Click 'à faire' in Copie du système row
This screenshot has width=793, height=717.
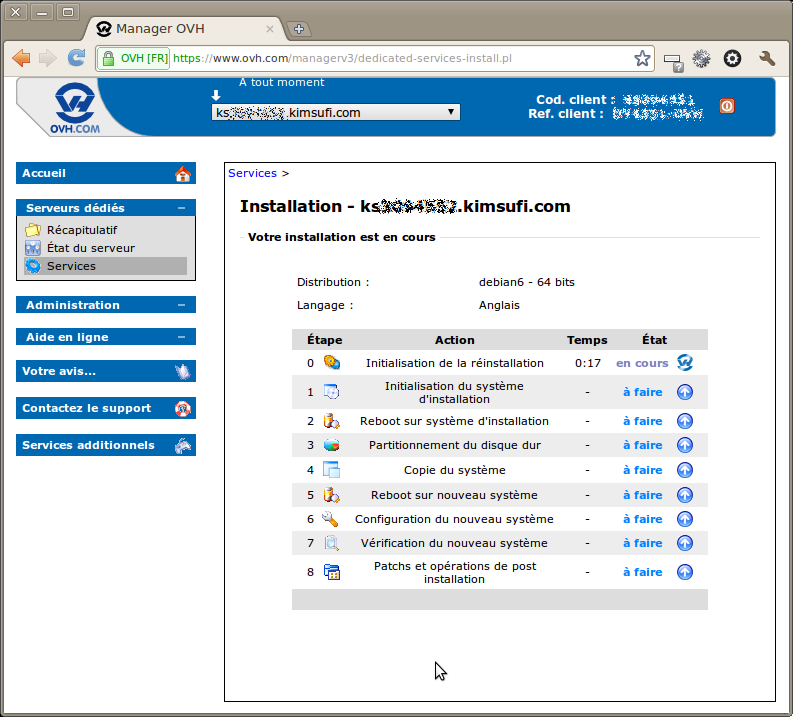(x=643, y=470)
